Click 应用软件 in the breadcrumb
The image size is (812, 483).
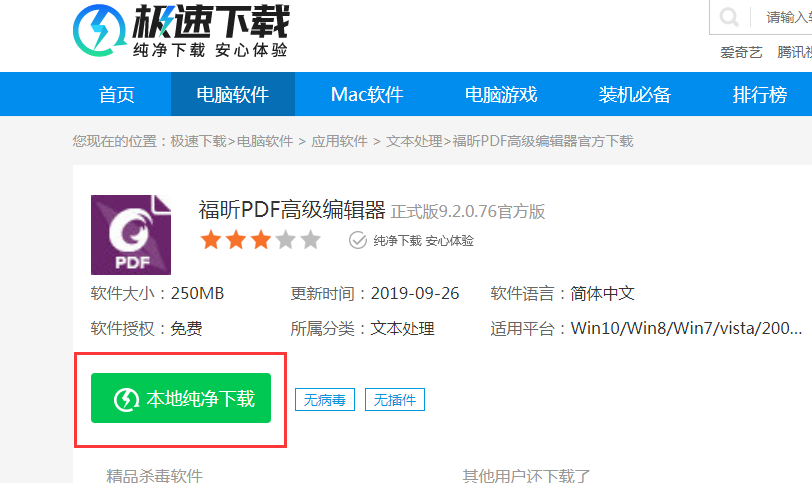click(x=339, y=141)
